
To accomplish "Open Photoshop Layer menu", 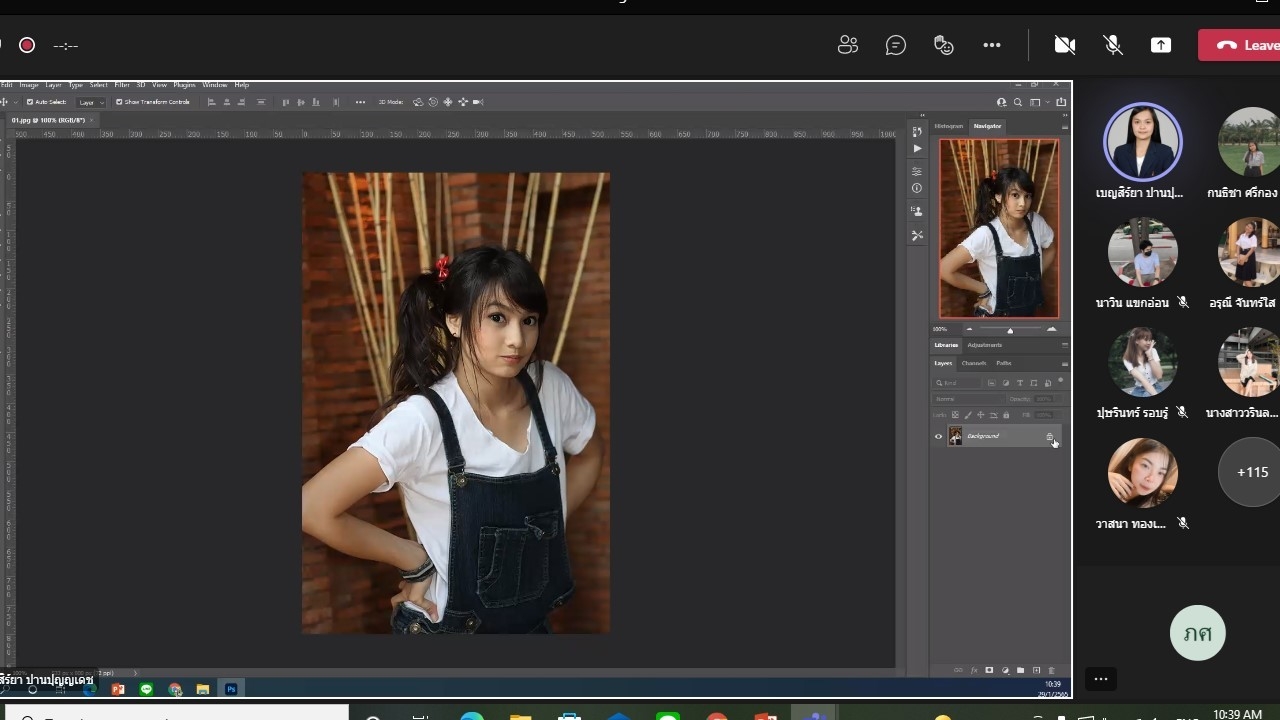I will (53, 85).
